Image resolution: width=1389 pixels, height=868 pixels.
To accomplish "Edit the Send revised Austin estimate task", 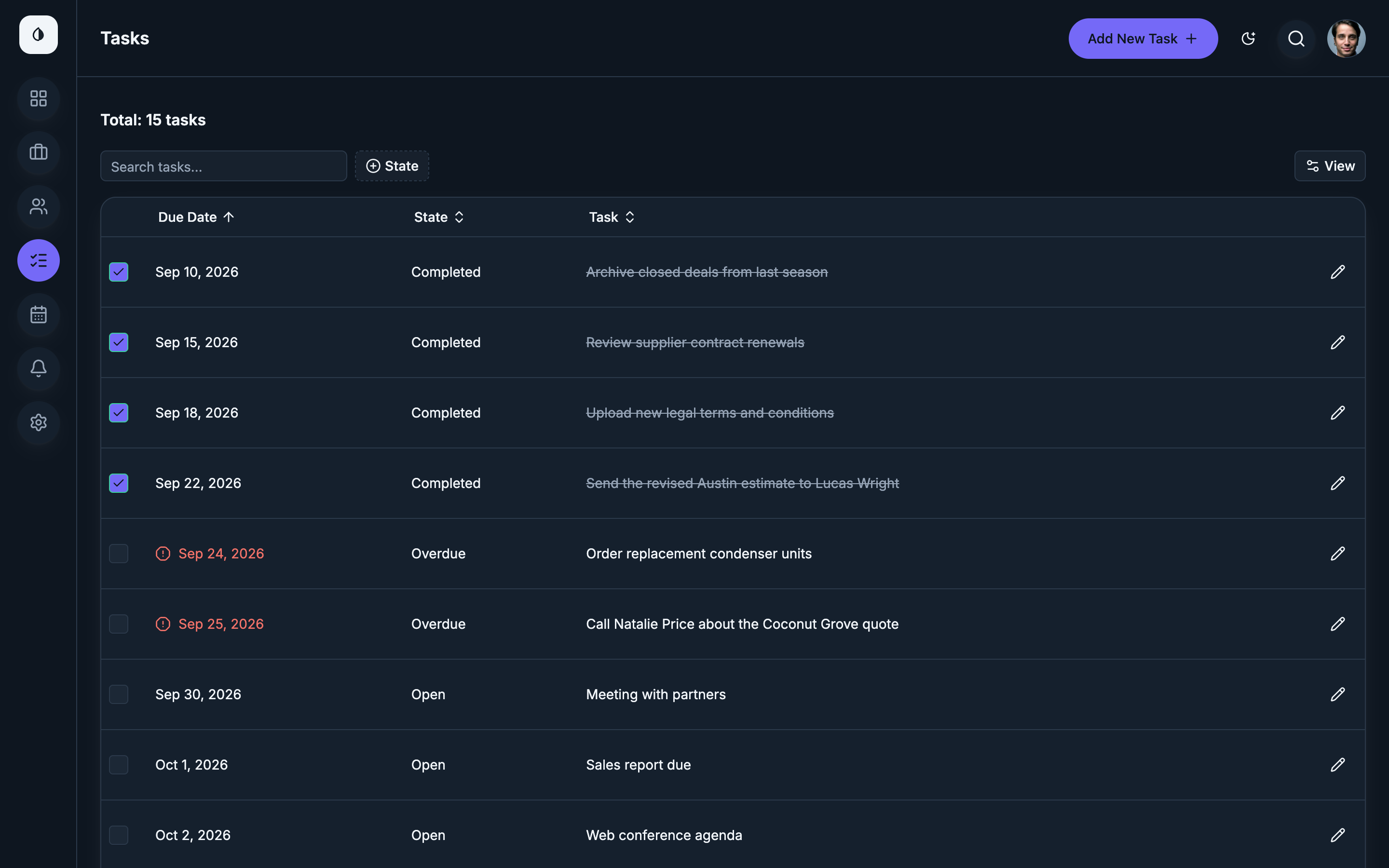I will [x=1337, y=483].
